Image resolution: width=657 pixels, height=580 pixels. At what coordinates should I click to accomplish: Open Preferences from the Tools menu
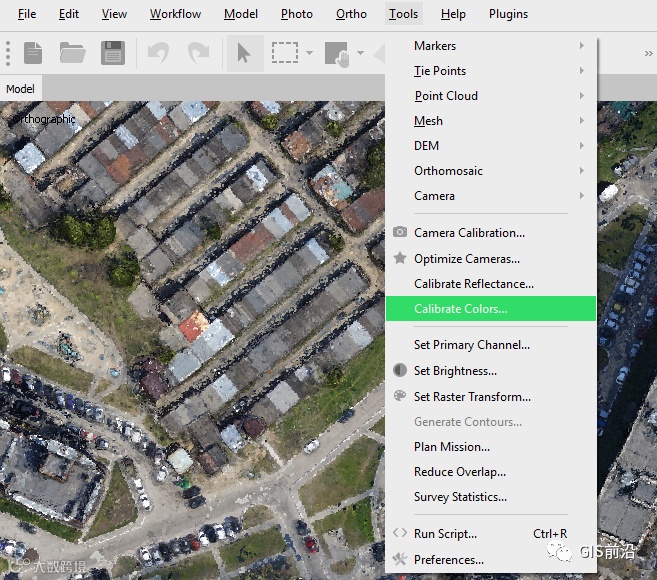pyautogui.click(x=449, y=560)
